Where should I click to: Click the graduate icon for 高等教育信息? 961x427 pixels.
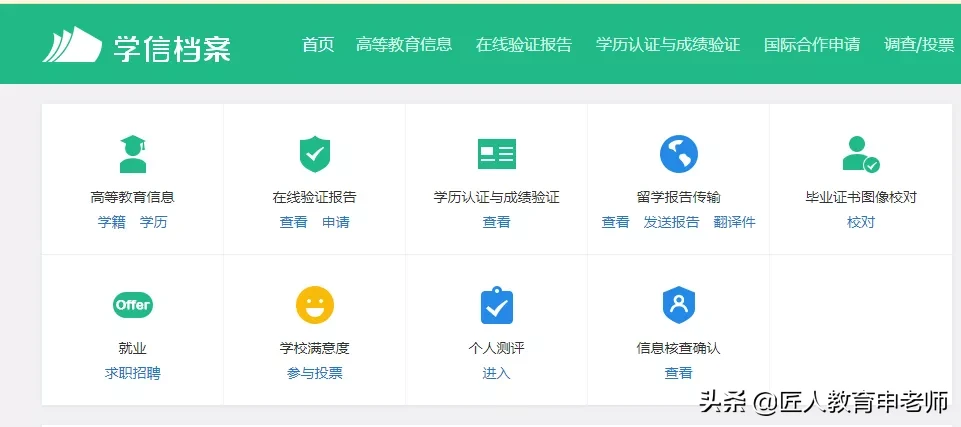point(133,154)
